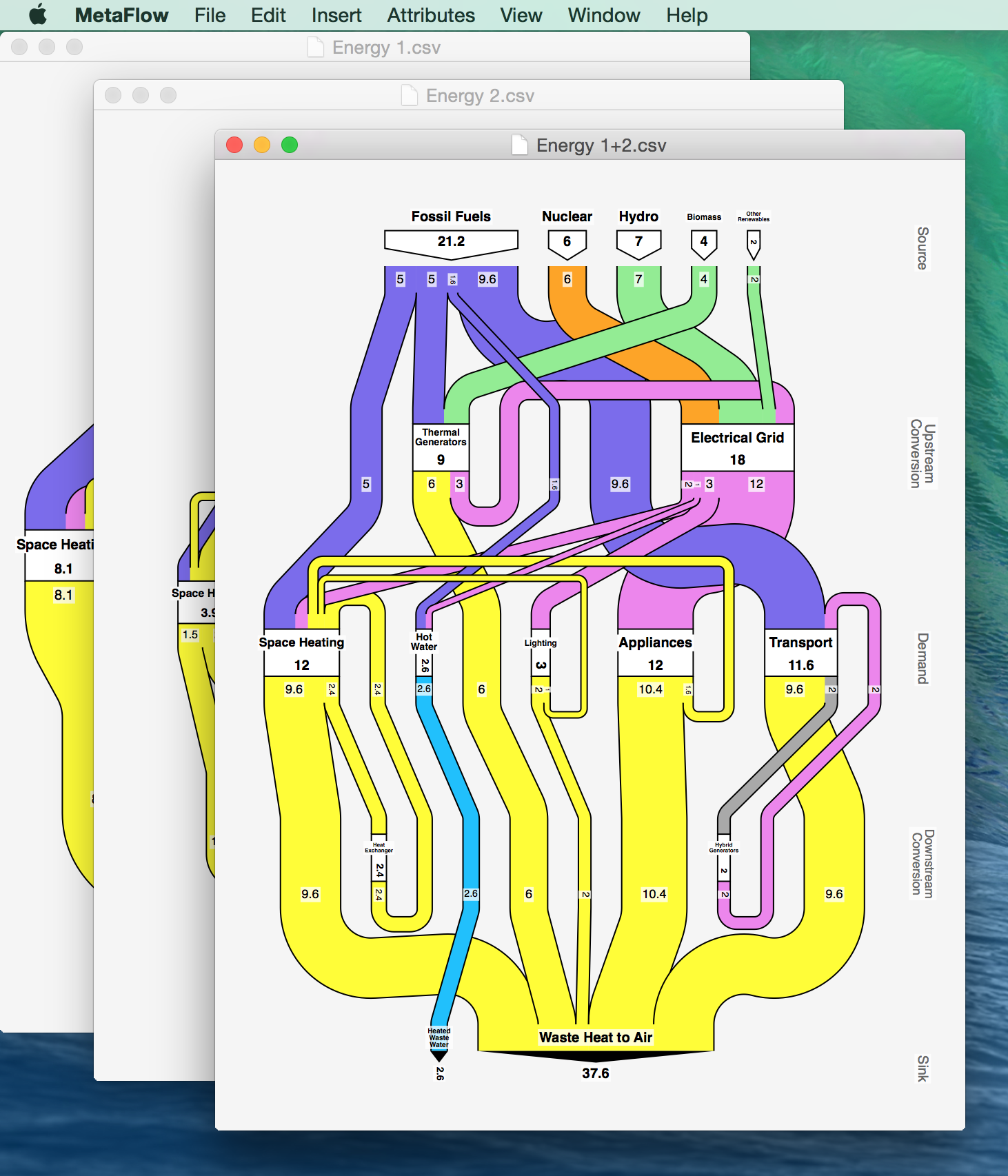This screenshot has height=1176, width=1008.
Task: Click the Energy 2.csv document icon
Action: click(410, 96)
